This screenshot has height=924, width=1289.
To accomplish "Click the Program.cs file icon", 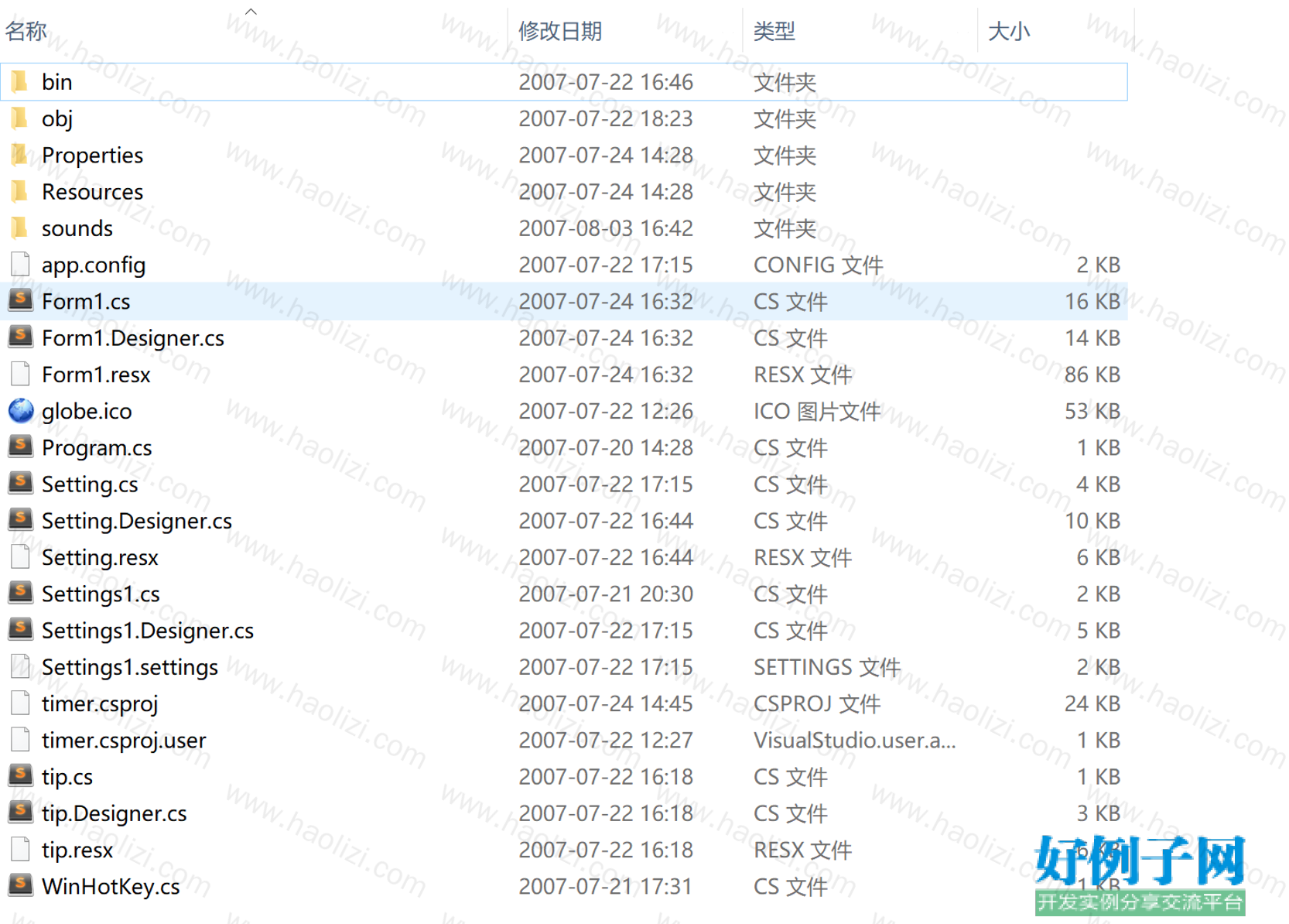I will click(x=20, y=447).
